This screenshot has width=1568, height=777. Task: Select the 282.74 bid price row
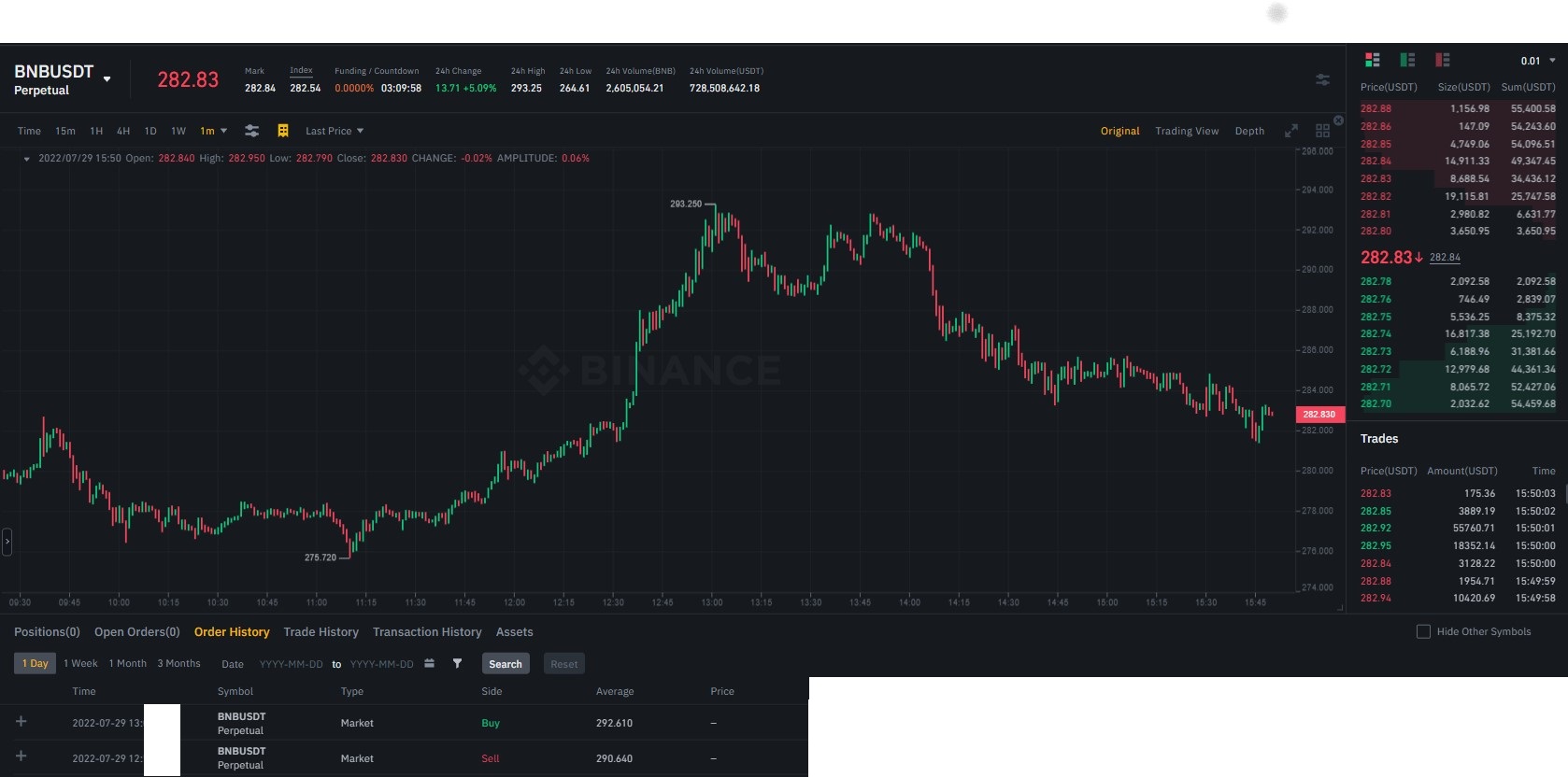click(x=1458, y=333)
